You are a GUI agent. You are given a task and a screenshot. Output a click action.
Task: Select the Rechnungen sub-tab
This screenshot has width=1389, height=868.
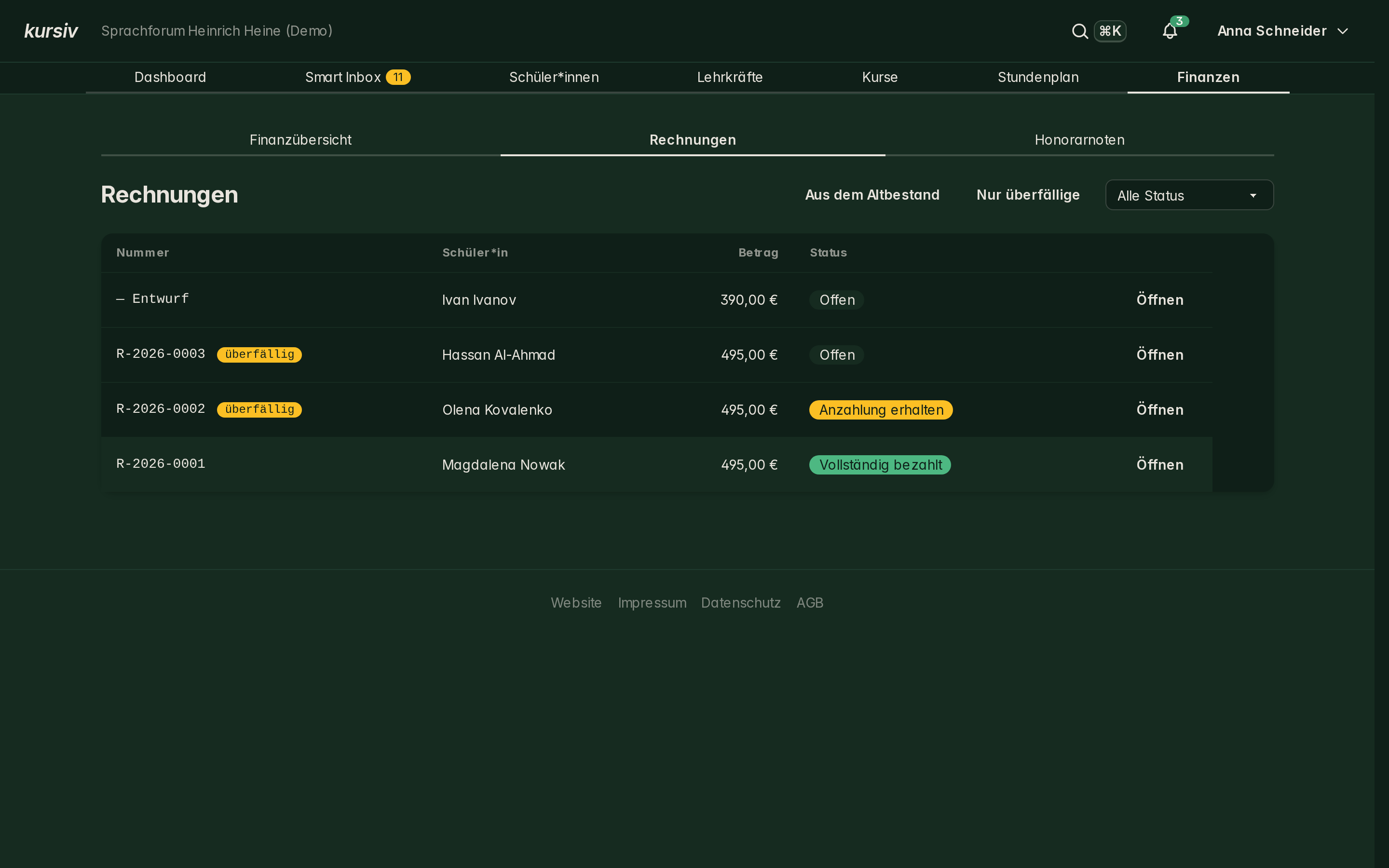[x=693, y=140]
